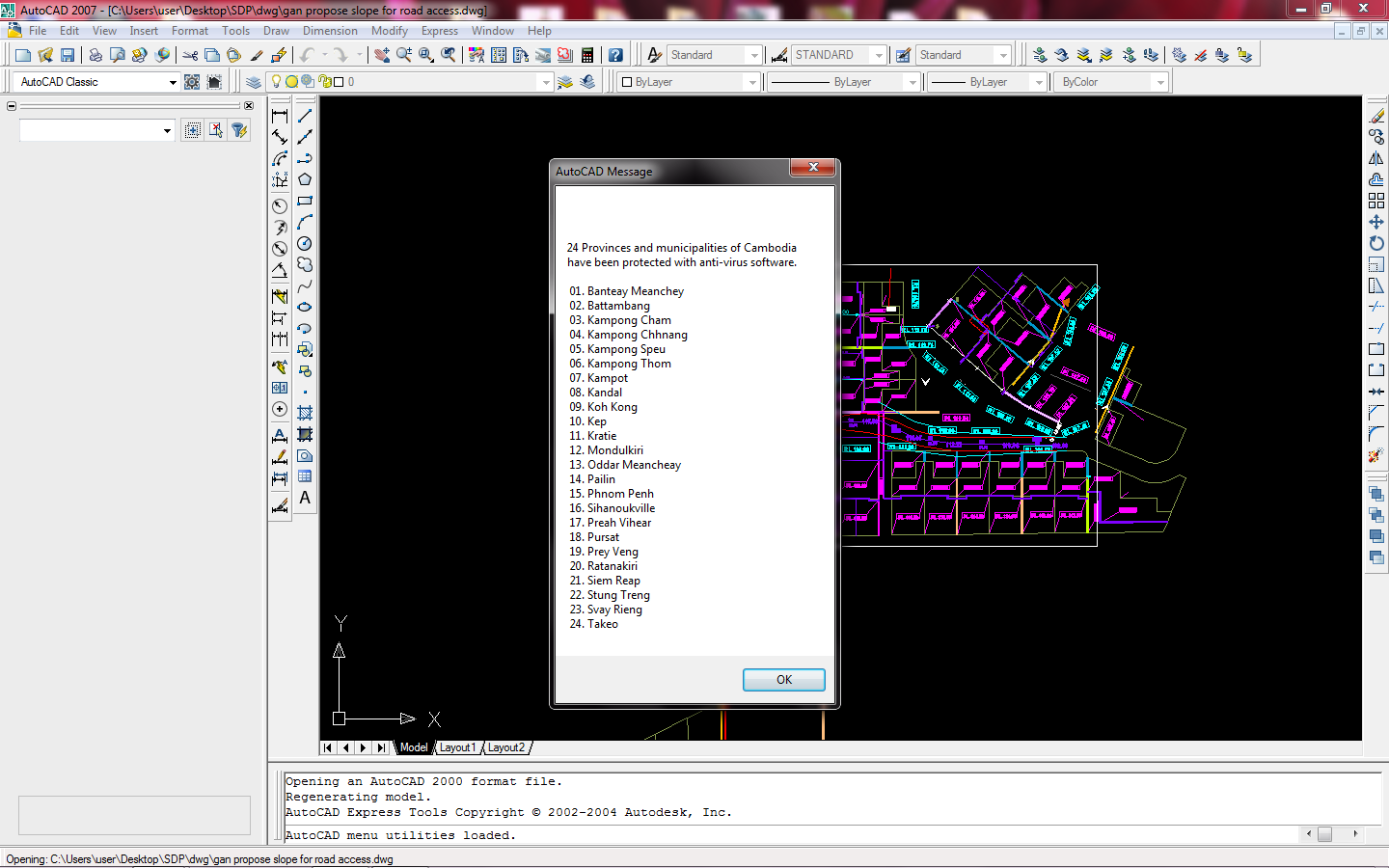Viewport: 1389px width, 868px height.
Task: Close the Properties palette with X
Action: click(x=249, y=106)
